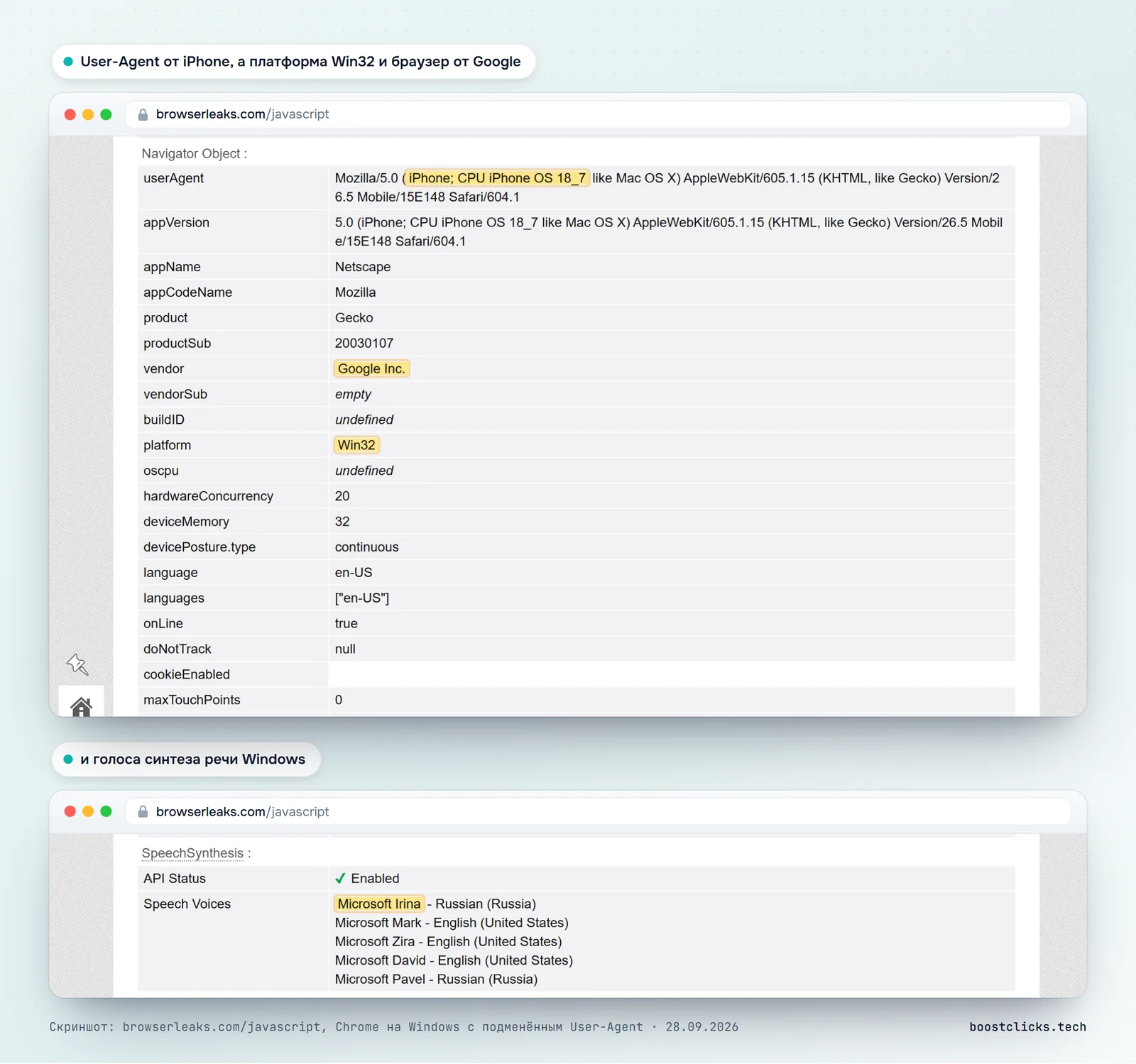
Task: Click the highlighted Microsoft Irina voice
Action: [x=379, y=904]
